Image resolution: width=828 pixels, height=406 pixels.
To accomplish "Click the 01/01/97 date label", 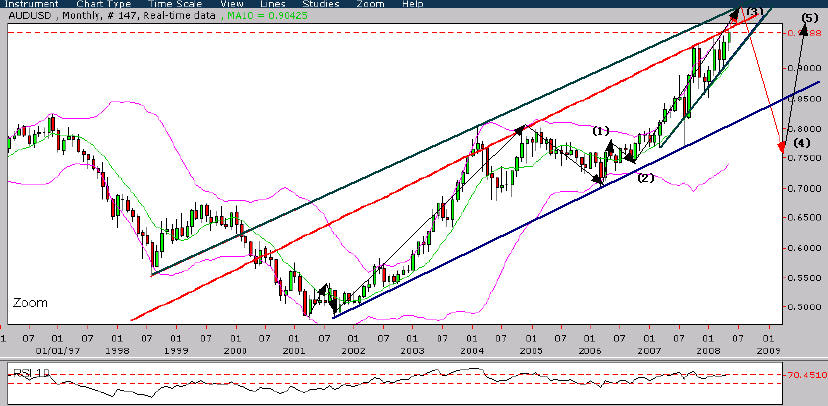I will point(59,350).
